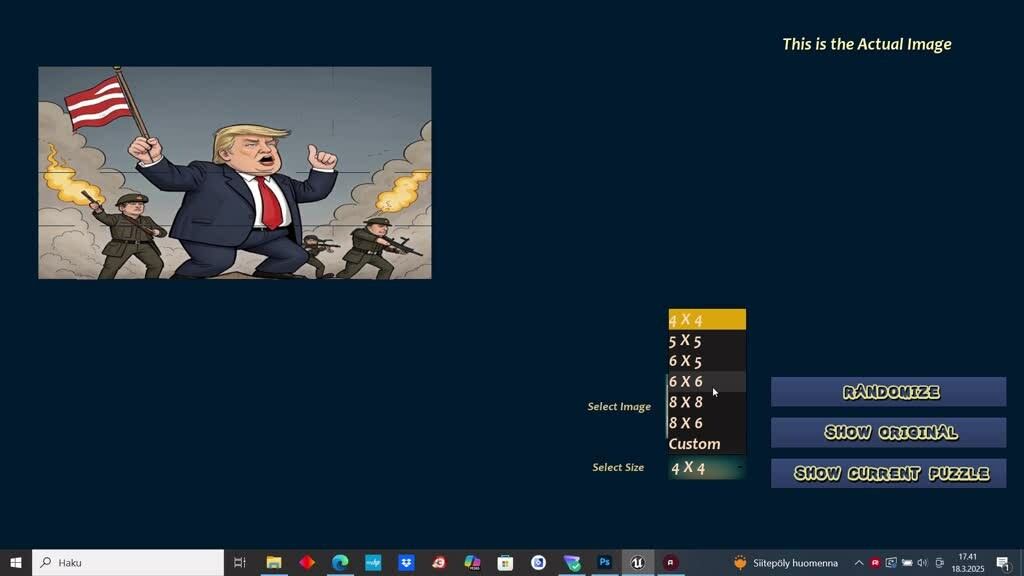Choose 5 X 5 from the size list

(686, 341)
